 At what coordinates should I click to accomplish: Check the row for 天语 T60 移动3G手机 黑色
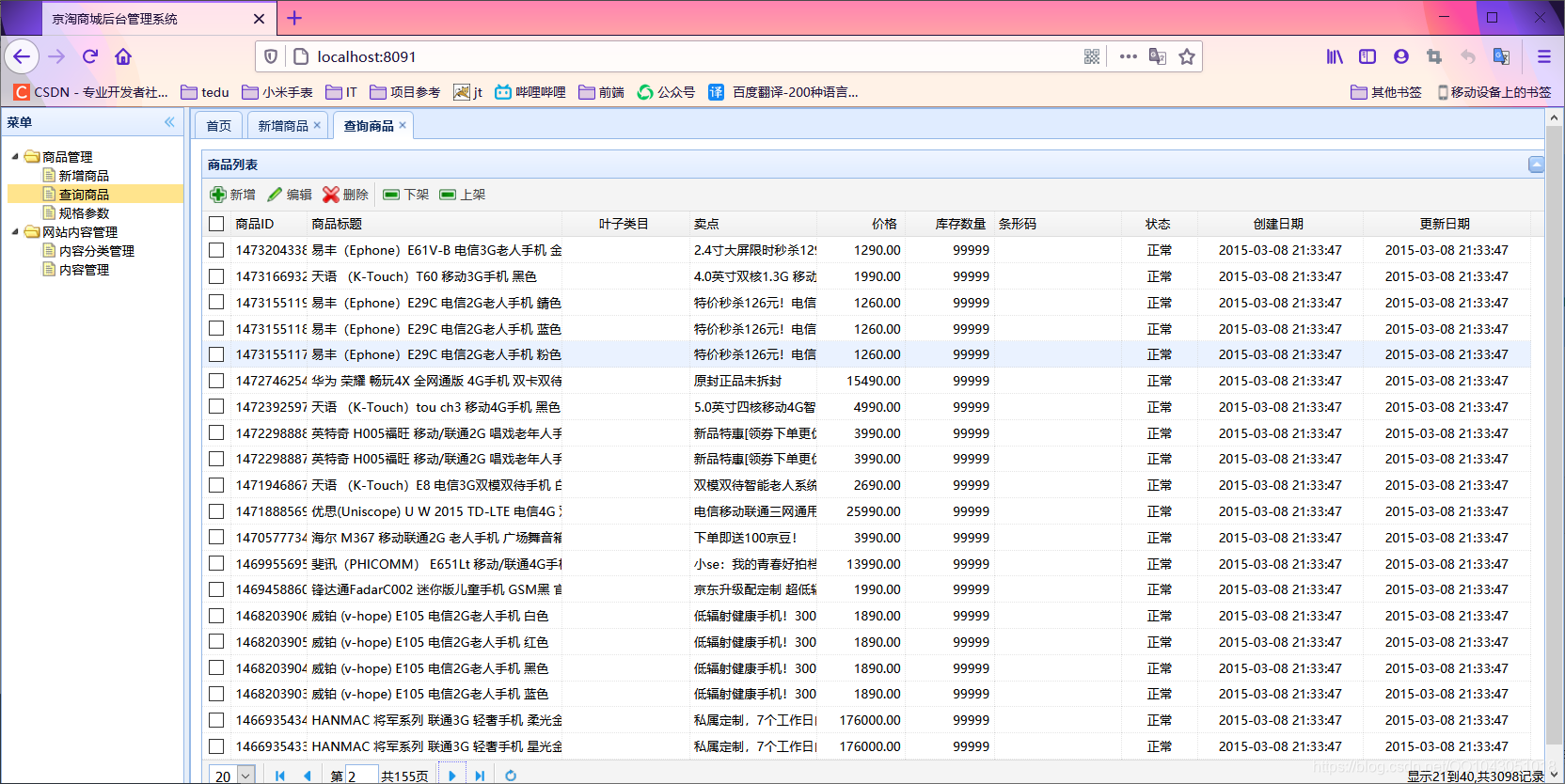216,276
